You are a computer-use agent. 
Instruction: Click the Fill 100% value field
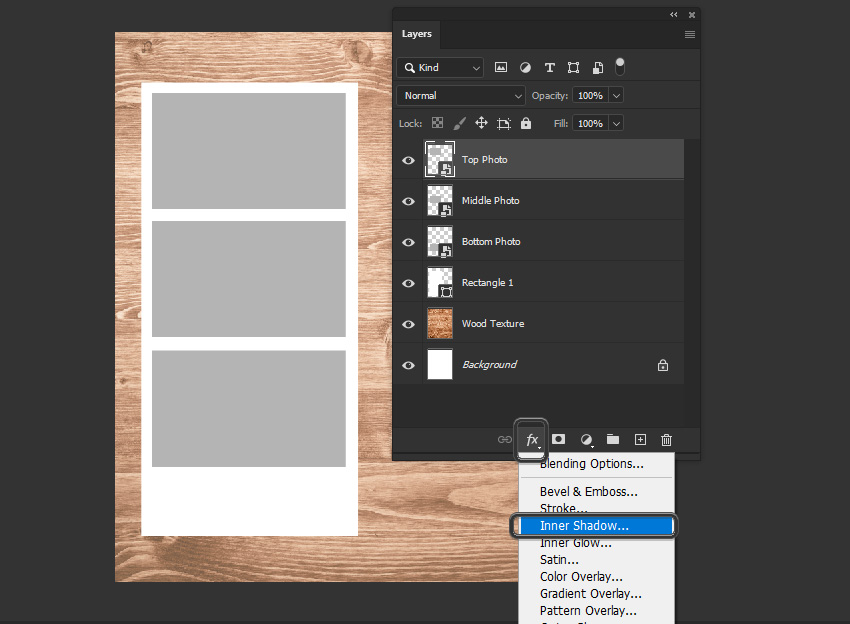[590, 124]
